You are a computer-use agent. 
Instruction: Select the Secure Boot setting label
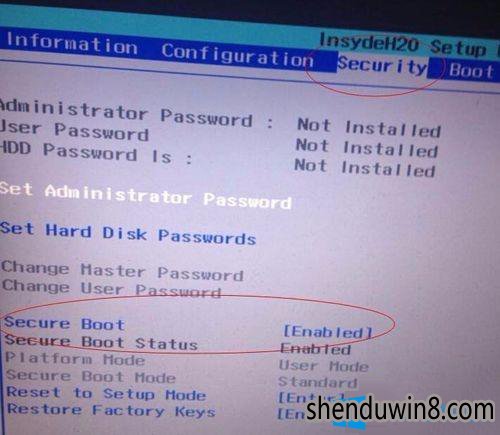pyautogui.click(x=65, y=323)
